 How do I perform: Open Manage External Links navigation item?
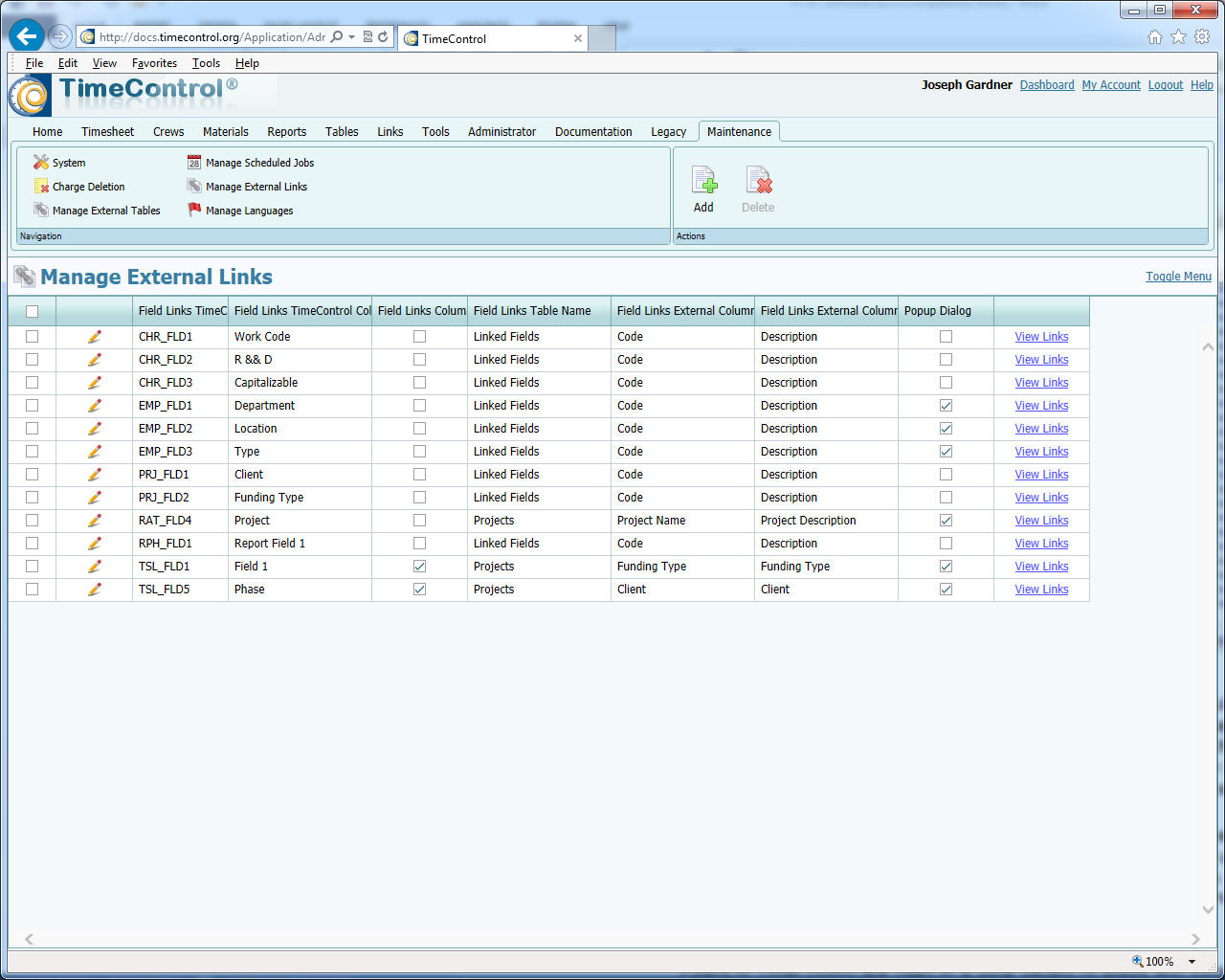click(x=247, y=187)
